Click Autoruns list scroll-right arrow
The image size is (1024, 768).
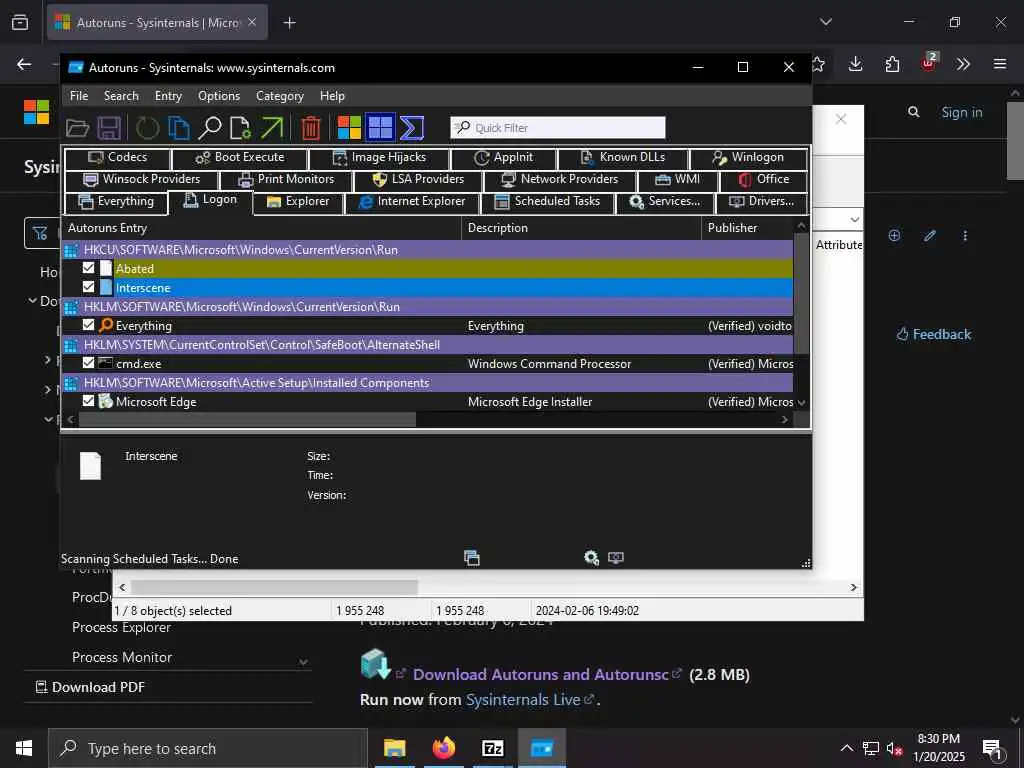785,420
